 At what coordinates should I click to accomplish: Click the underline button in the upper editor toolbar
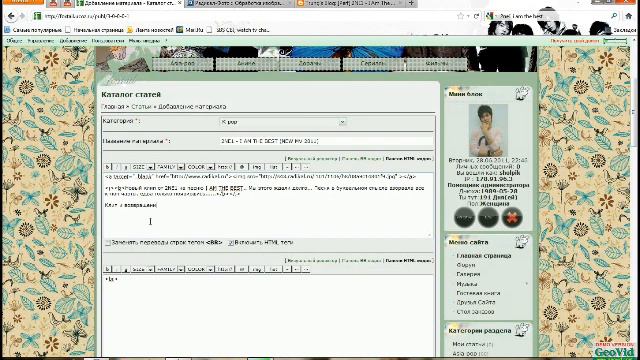[x=126, y=167]
